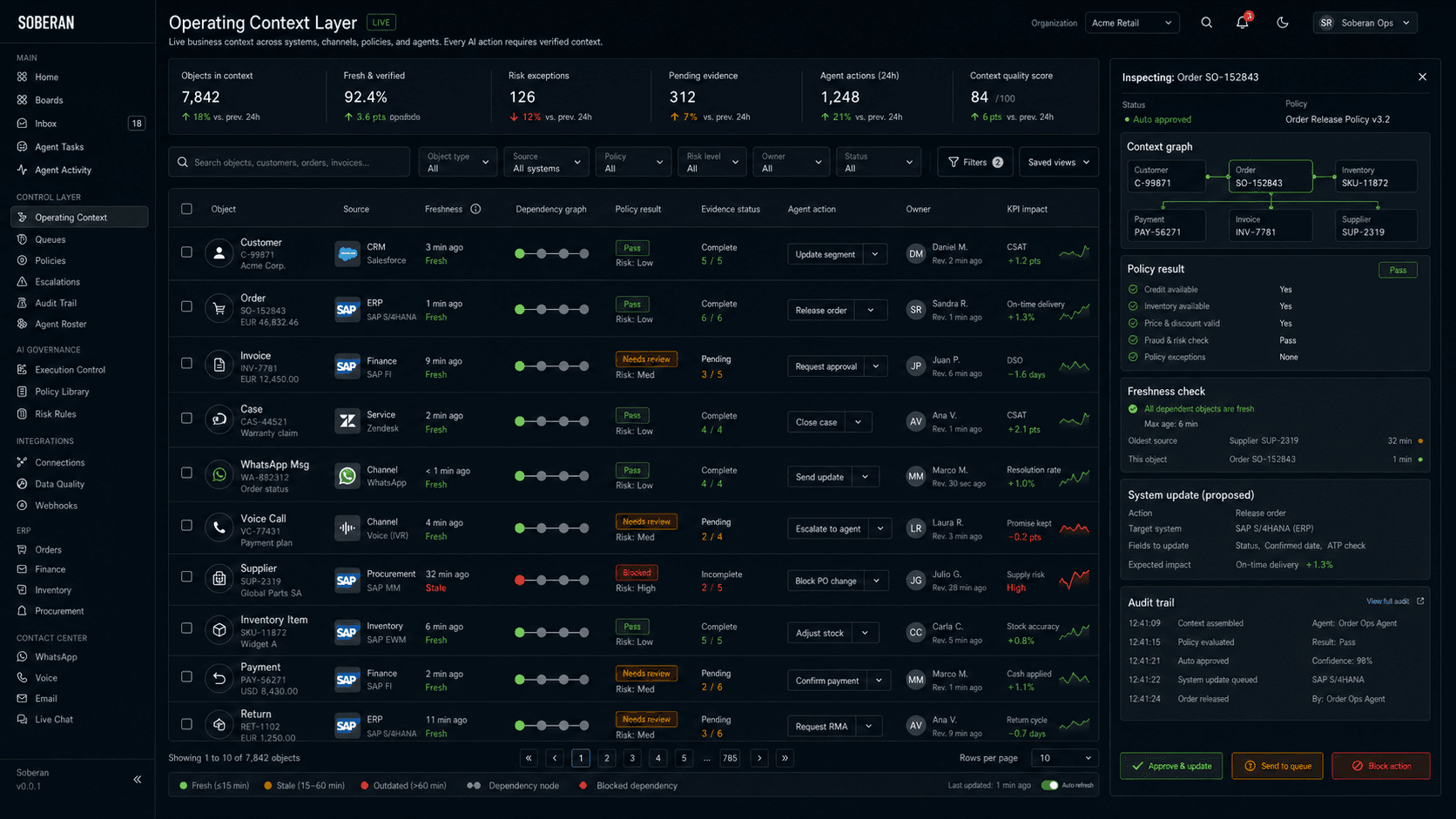Open the Acme Retail organization dropdown
Screen dimensions: 1456x819
[x=1132, y=23]
